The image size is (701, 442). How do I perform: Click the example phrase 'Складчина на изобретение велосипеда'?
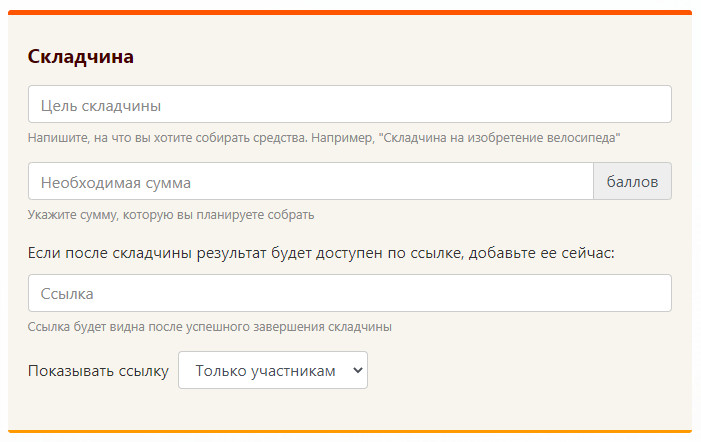(x=499, y=138)
